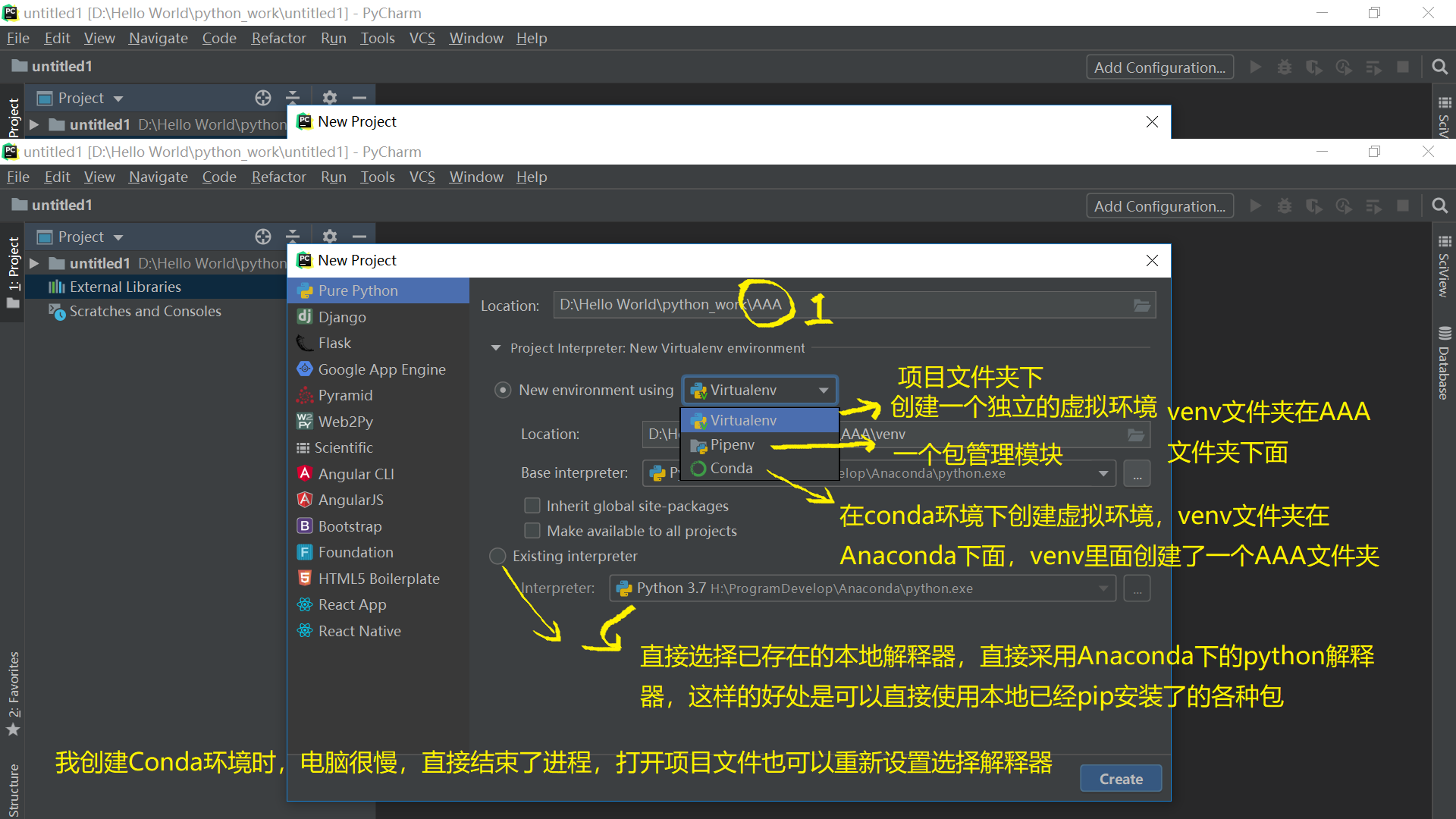Open the Base interpreter dropdown arrow
Viewport: 1456px width, 819px height.
coord(1103,473)
